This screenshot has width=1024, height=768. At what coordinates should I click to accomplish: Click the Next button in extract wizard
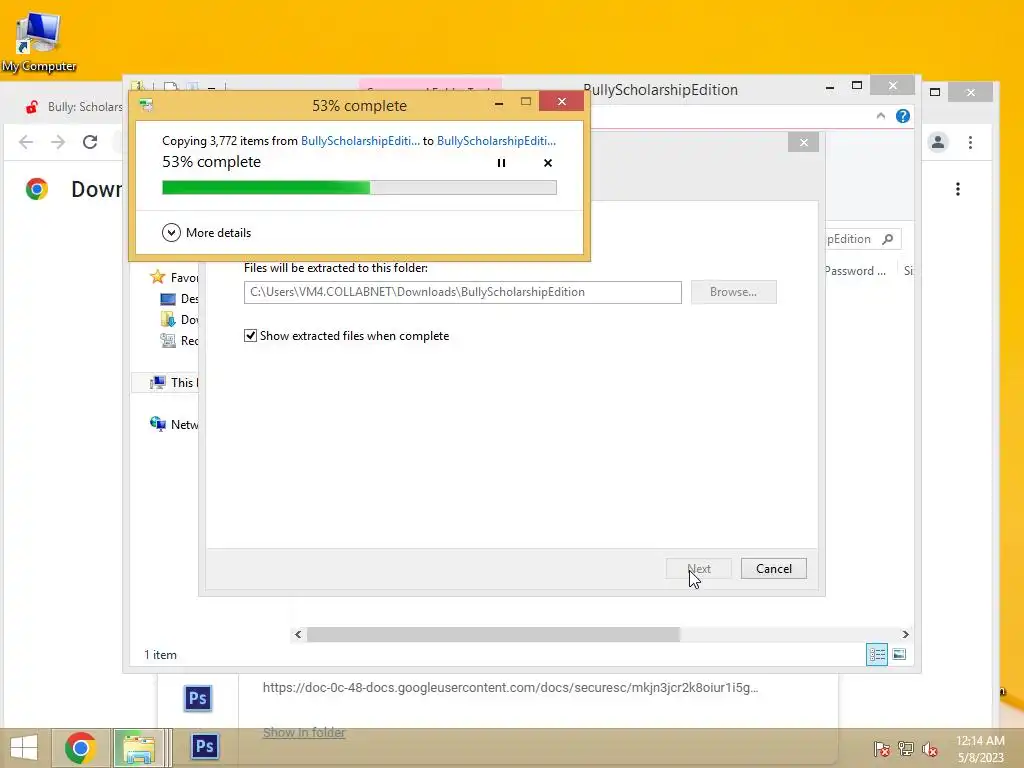[x=699, y=569]
